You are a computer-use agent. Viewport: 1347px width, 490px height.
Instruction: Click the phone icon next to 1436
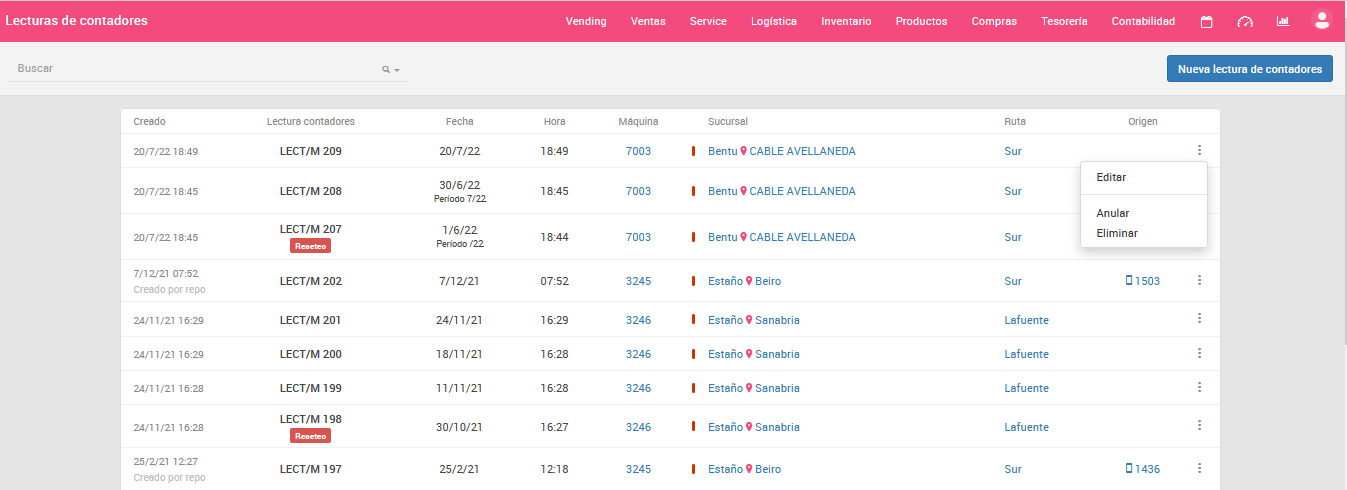pos(1130,469)
